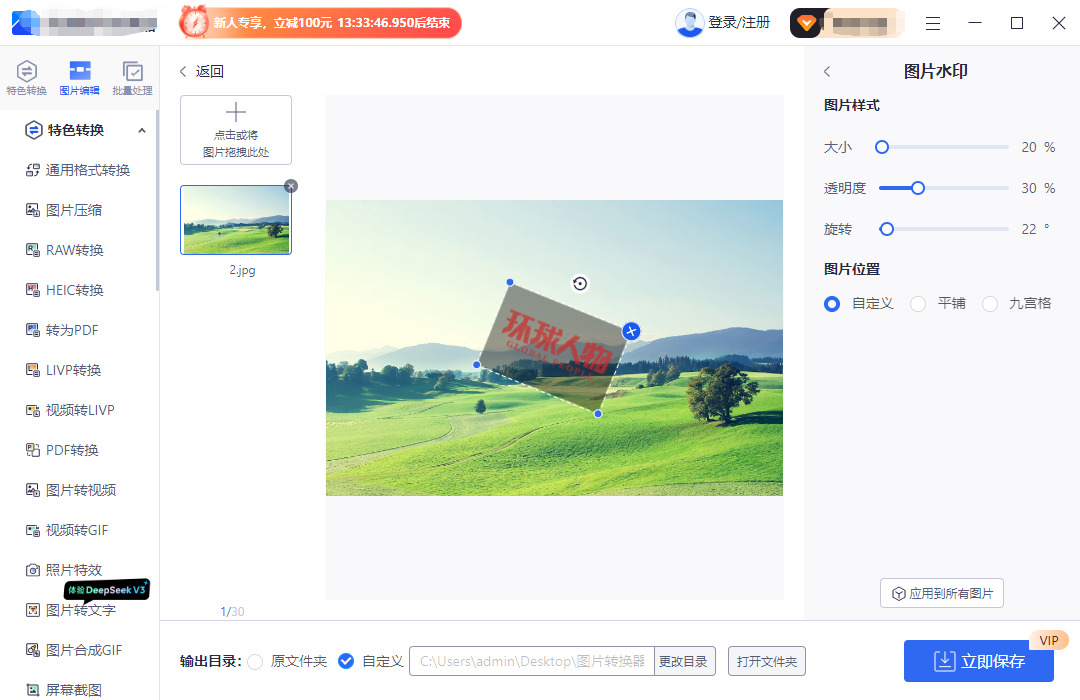Open 图片转文字 in the sidebar

pos(81,610)
